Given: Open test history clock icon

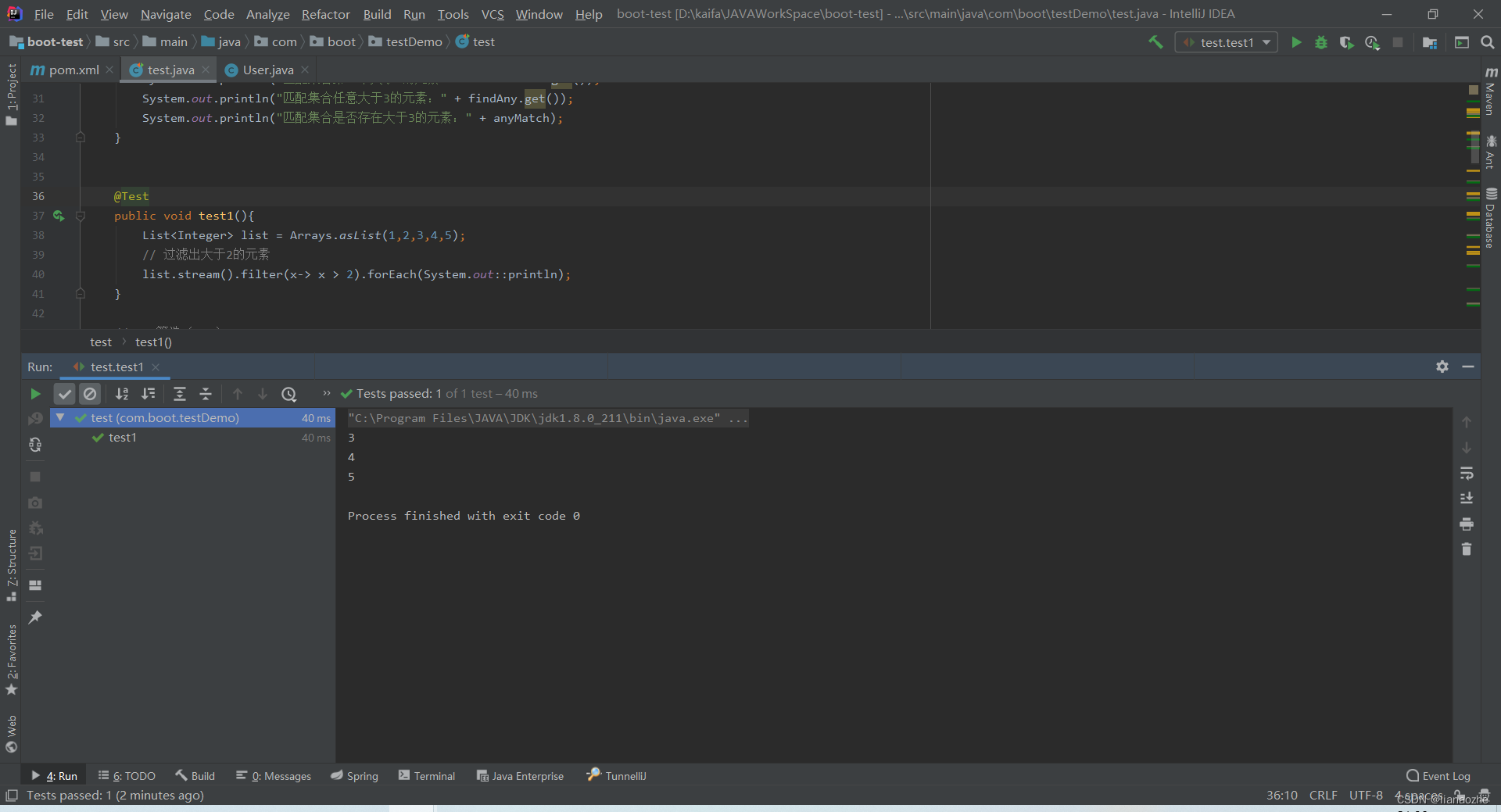Looking at the screenshot, I should click(x=289, y=394).
